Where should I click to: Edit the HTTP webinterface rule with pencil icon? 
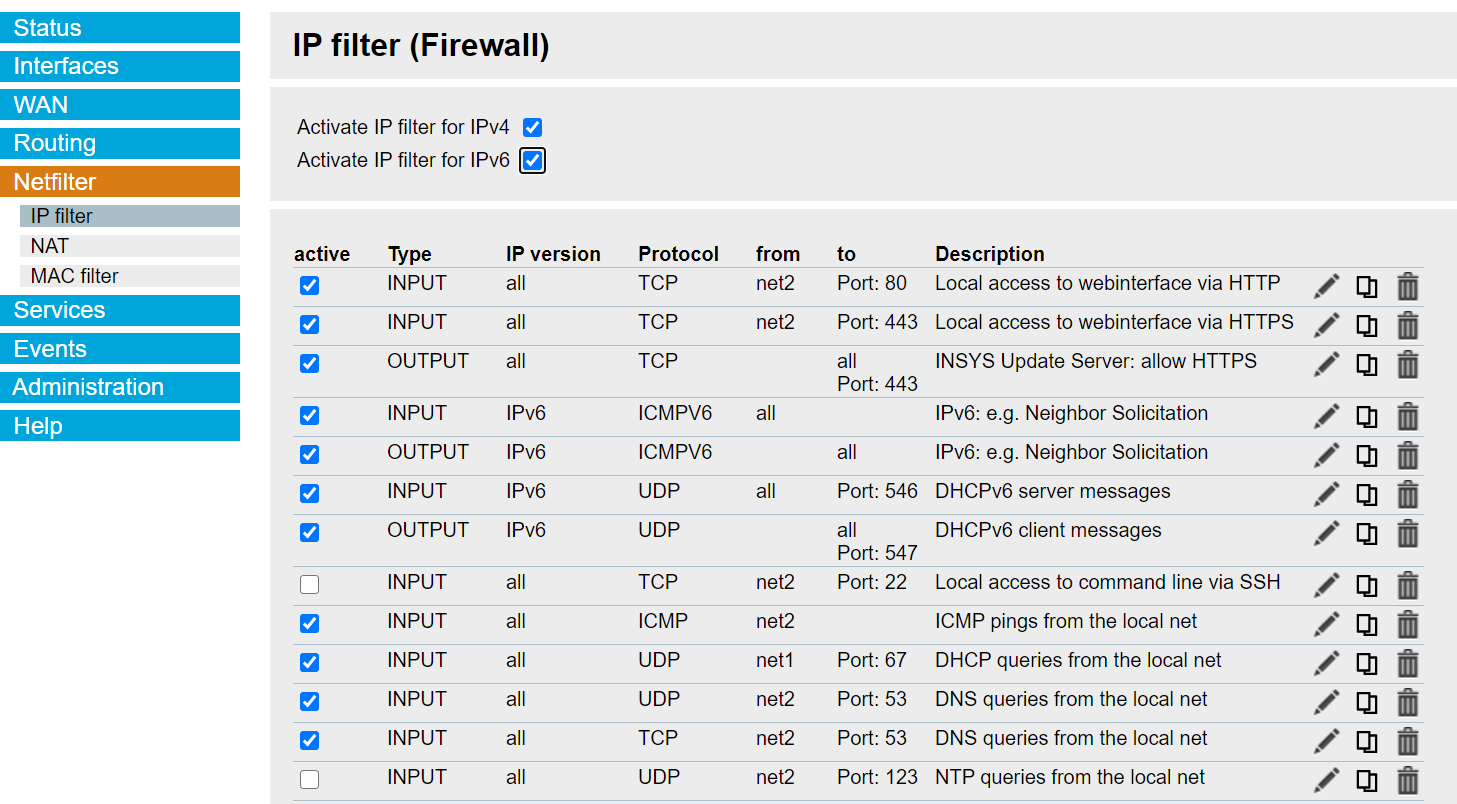point(1326,286)
